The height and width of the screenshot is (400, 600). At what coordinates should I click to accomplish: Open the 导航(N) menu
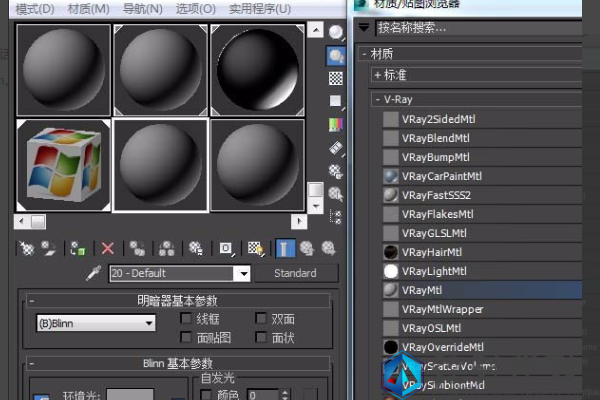pos(142,9)
